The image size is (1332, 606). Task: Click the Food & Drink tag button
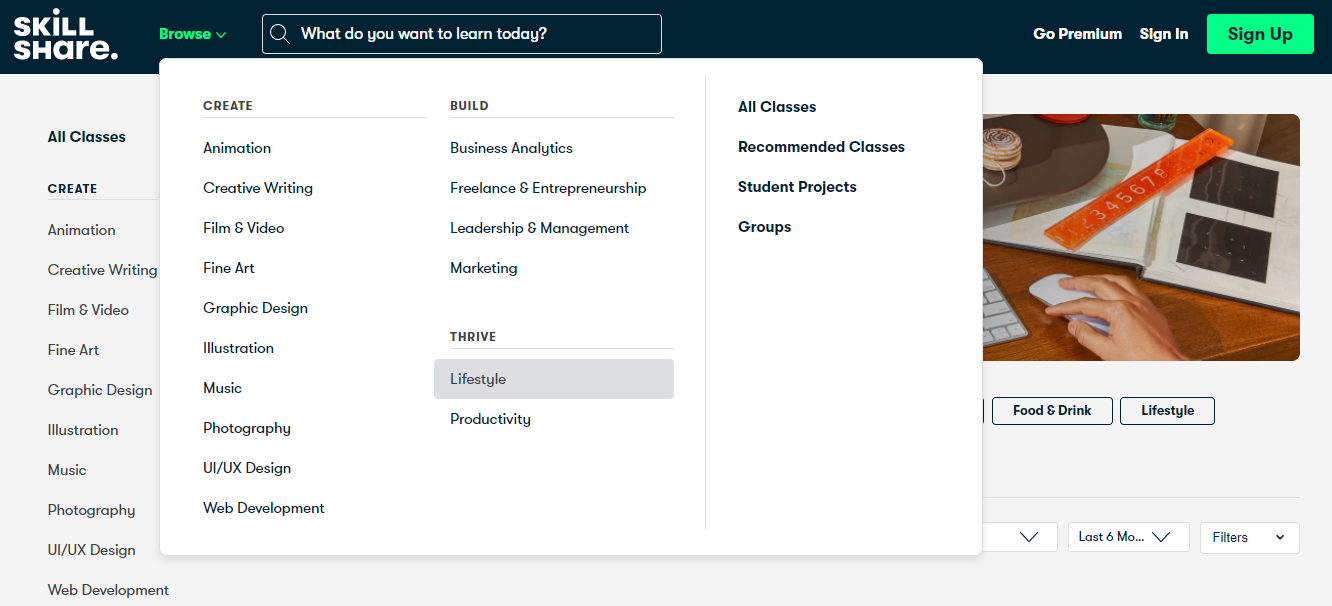pos(1052,411)
